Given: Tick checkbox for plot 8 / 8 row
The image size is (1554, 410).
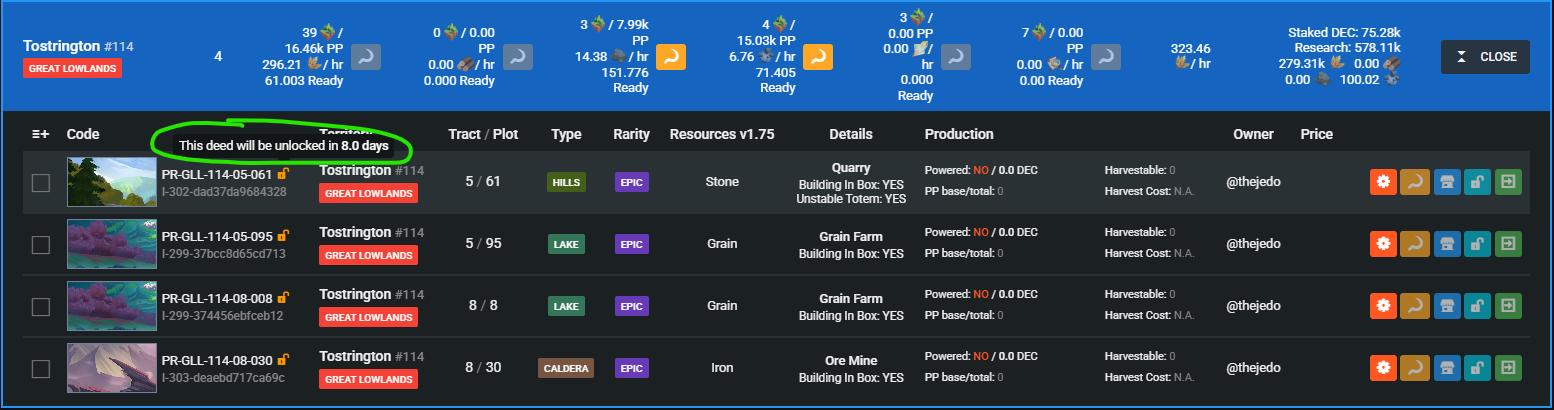Looking at the screenshot, I should [x=41, y=307].
